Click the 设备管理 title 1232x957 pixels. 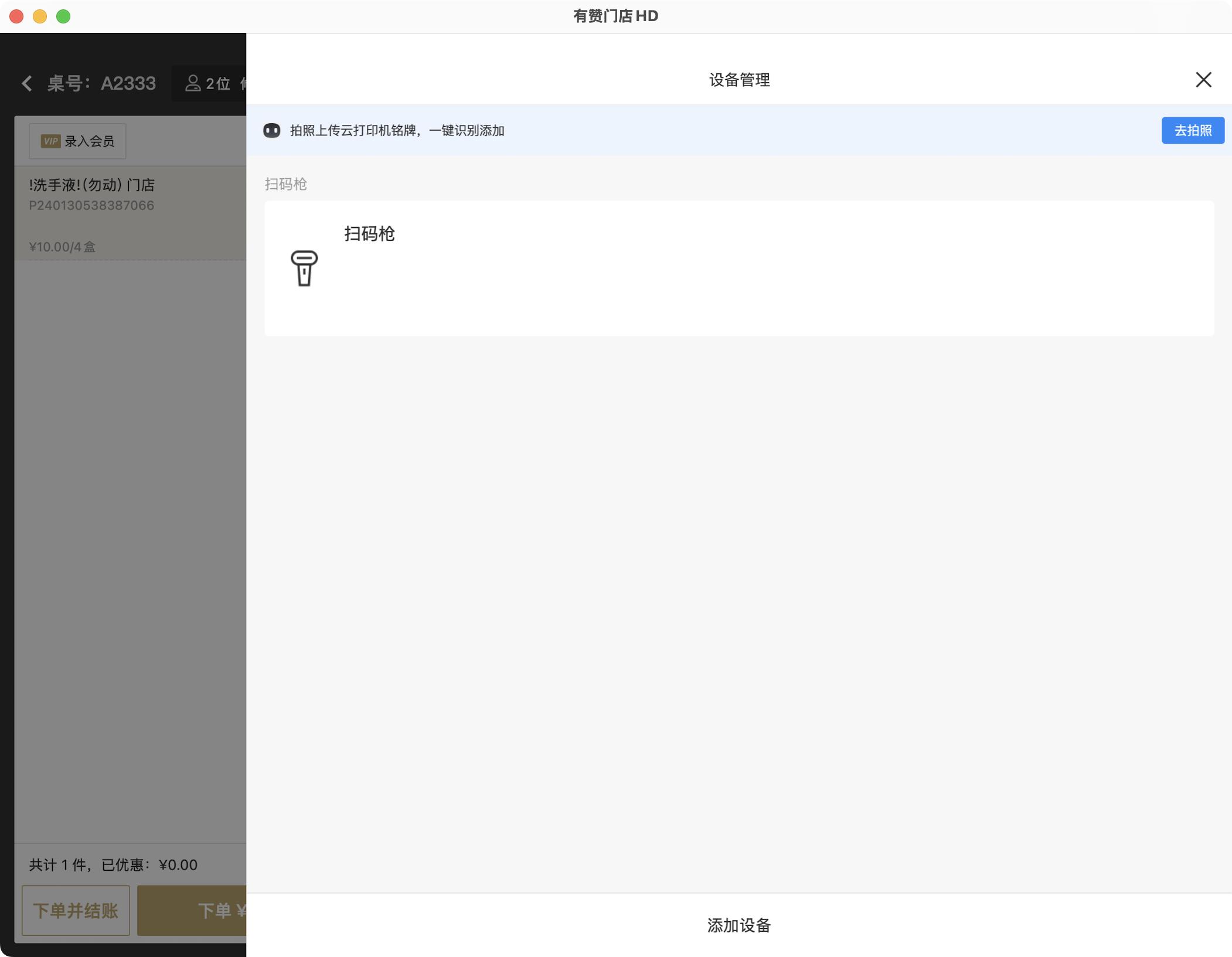pyautogui.click(x=739, y=80)
